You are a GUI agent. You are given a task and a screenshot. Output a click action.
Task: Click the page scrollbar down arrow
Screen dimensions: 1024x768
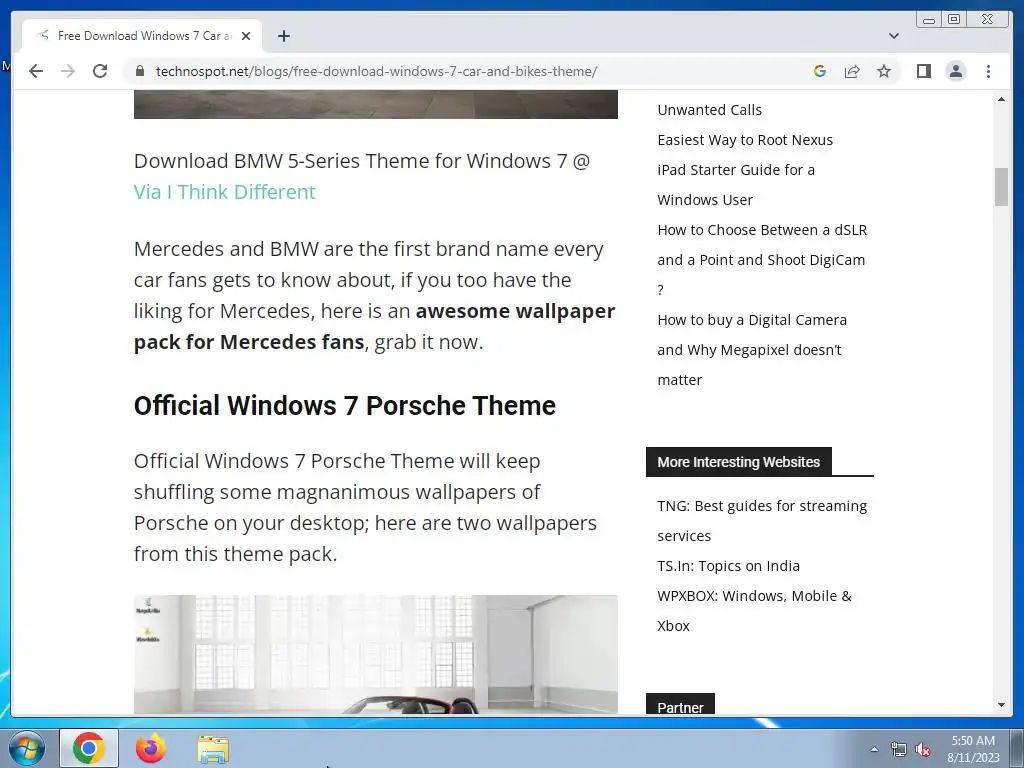[1001, 705]
